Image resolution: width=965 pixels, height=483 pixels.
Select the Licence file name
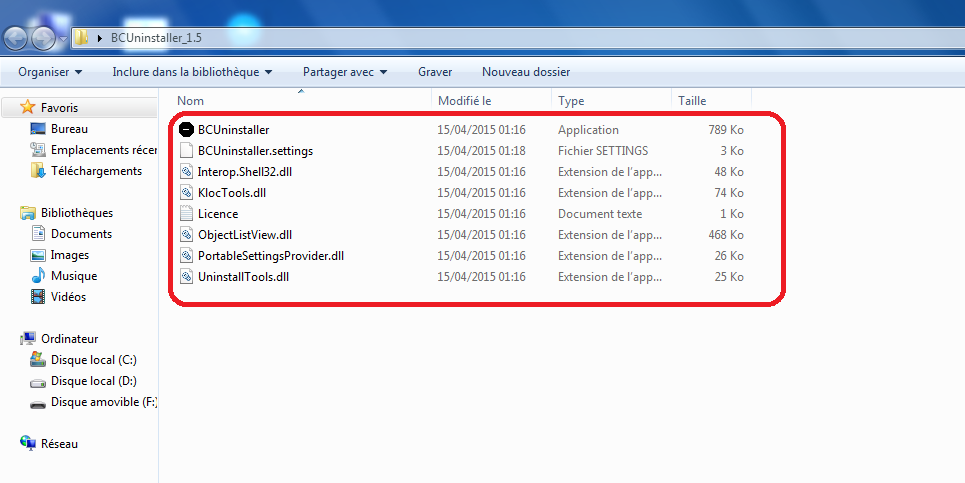218,214
